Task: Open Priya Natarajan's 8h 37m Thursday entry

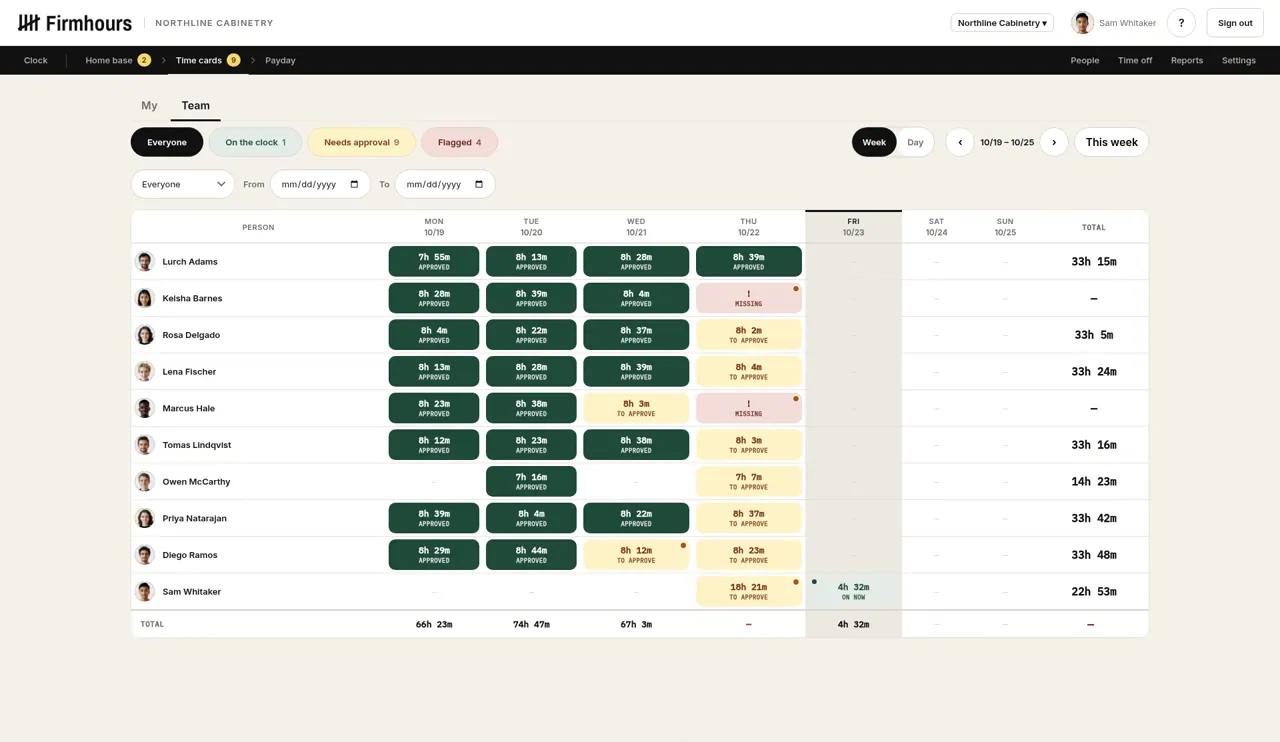Action: [x=749, y=518]
